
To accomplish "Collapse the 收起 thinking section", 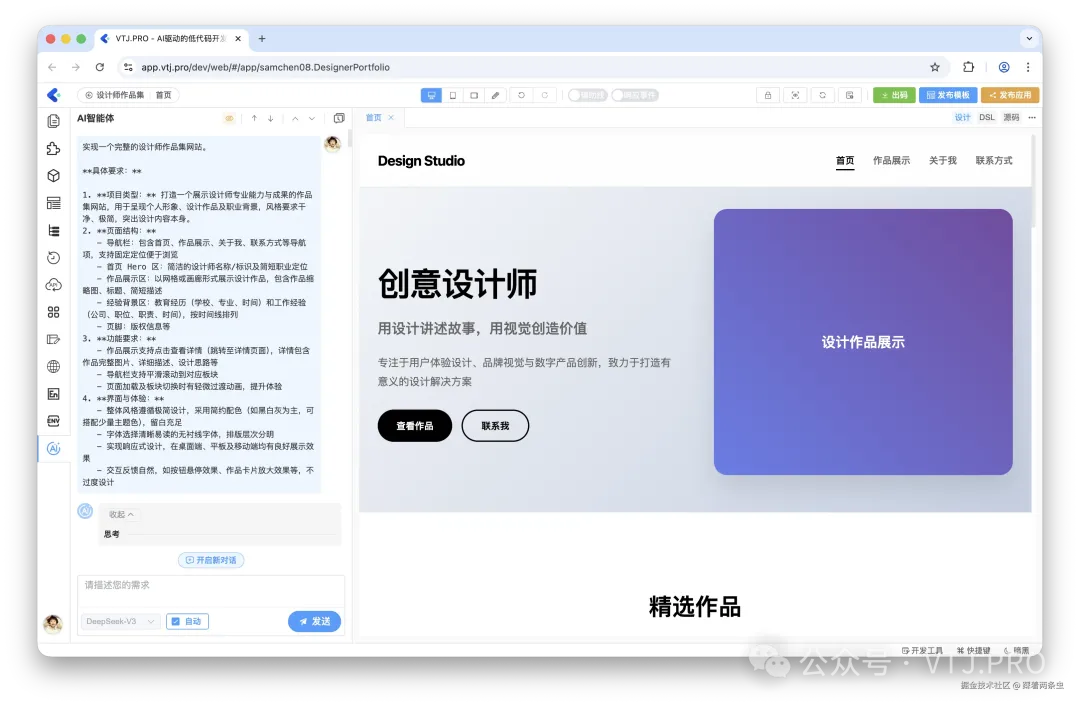I will pyautogui.click(x=120, y=513).
